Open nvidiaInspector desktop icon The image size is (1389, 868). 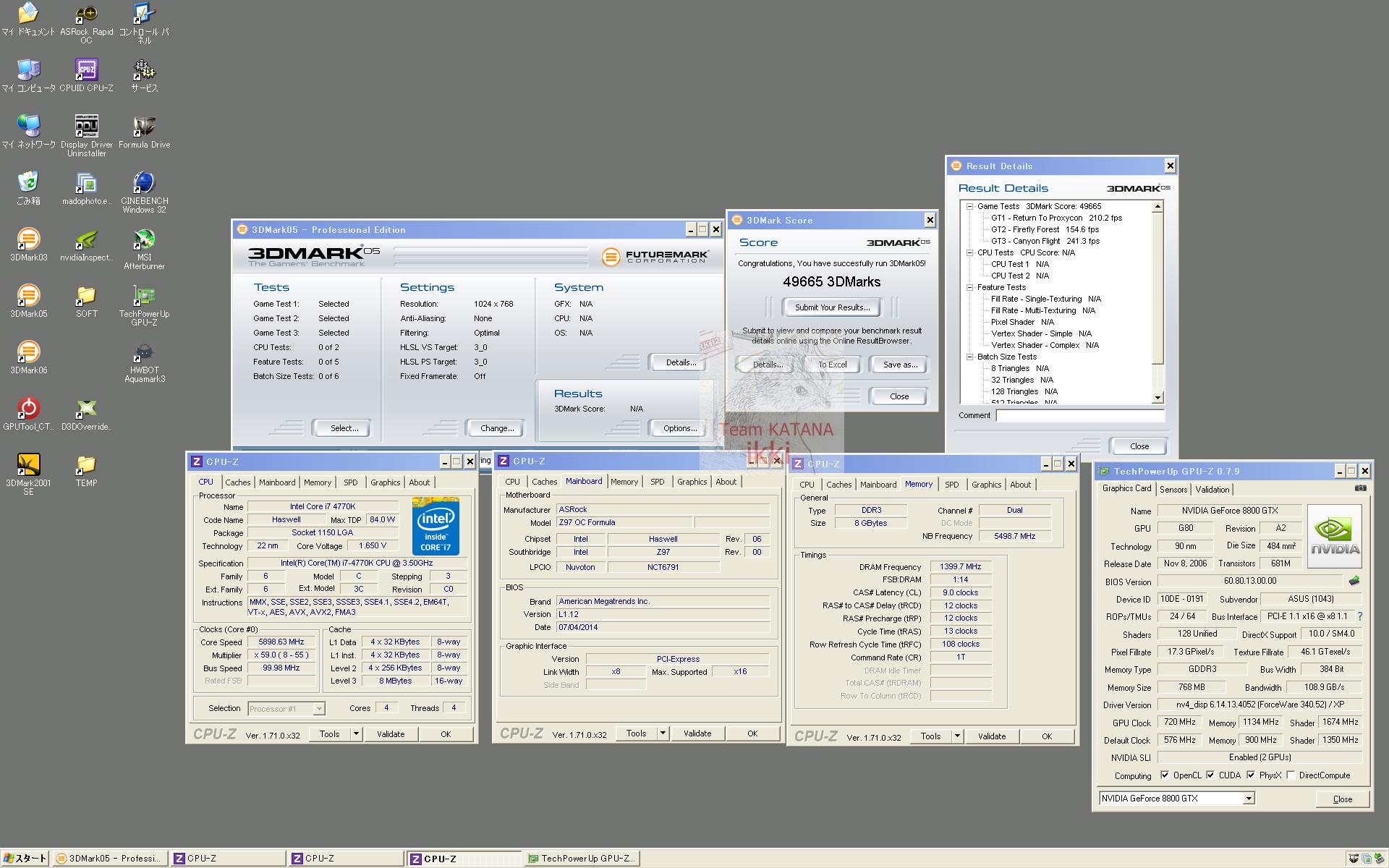(86, 244)
